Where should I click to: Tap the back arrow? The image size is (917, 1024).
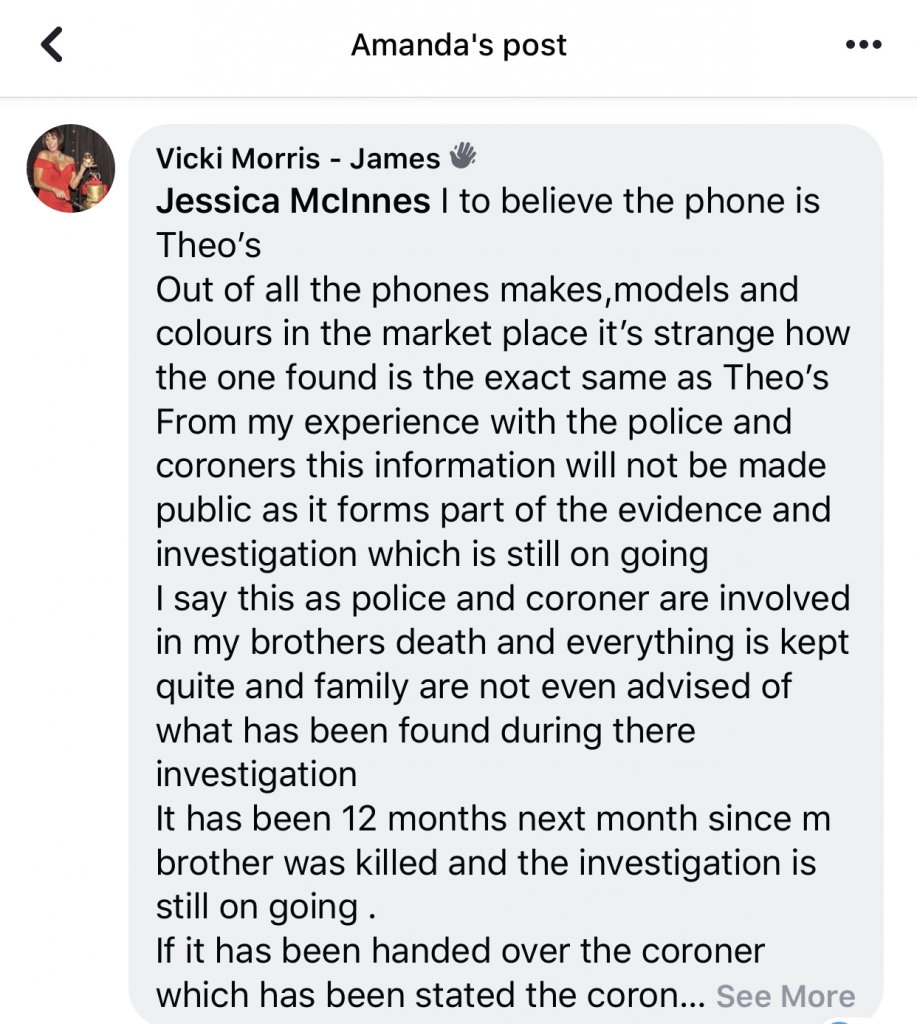52,45
